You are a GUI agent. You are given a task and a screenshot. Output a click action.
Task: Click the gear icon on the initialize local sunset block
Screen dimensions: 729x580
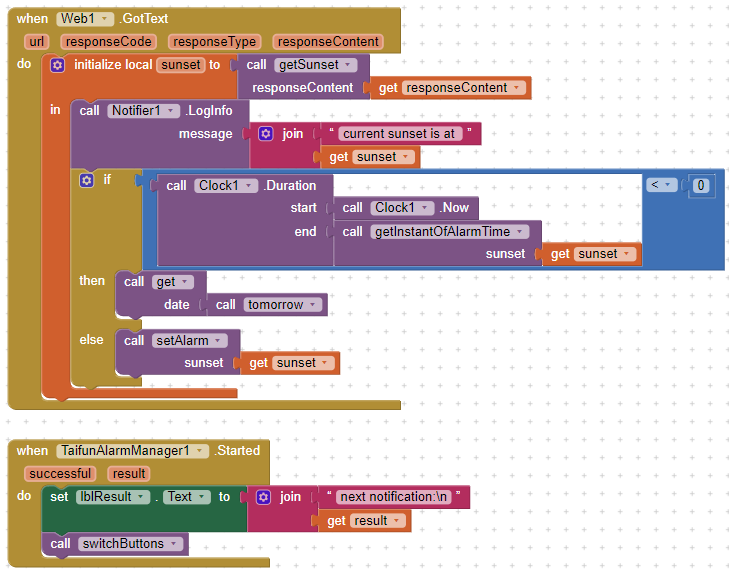coord(57,65)
